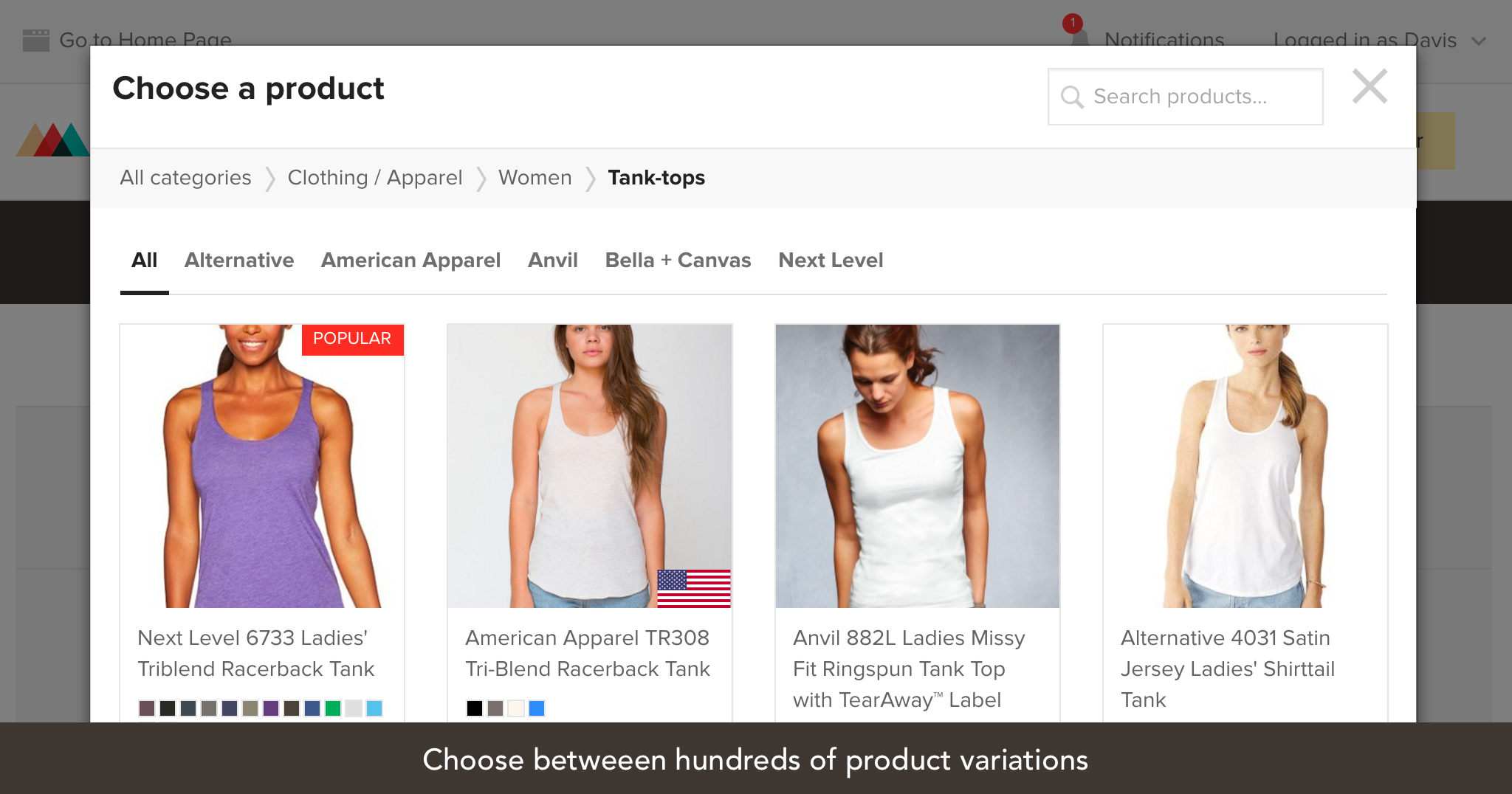Click the home page window icon in background header
The width and height of the screenshot is (1512, 794).
[36, 40]
